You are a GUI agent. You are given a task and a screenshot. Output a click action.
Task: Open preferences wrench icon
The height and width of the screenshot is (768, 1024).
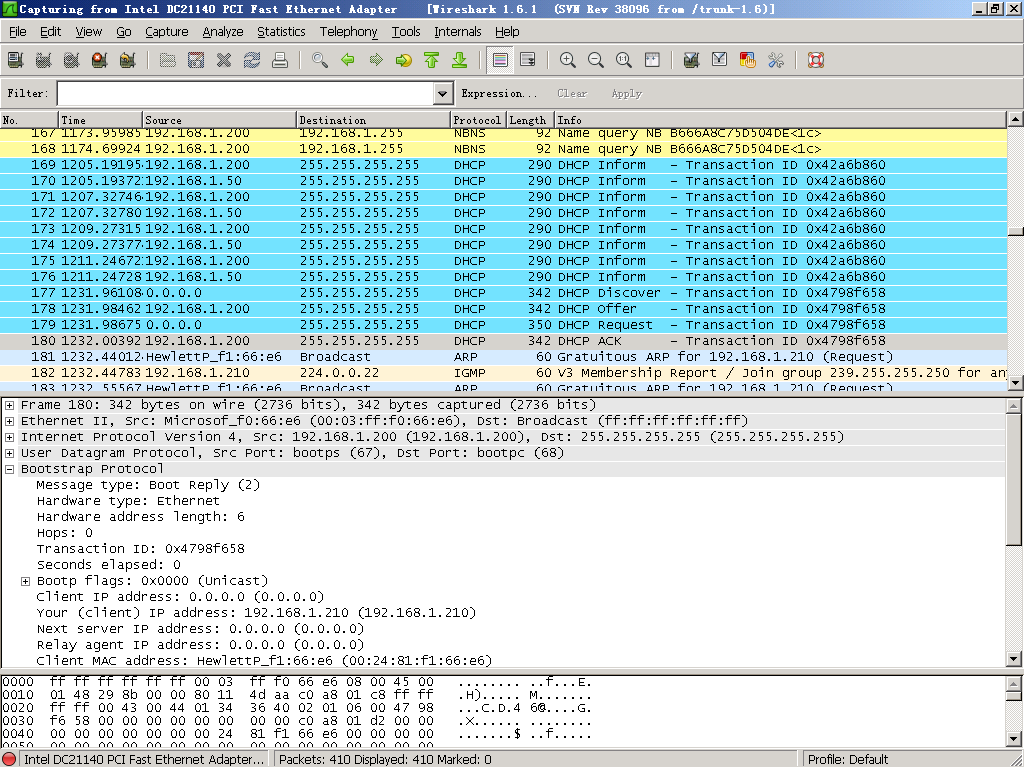click(776, 60)
